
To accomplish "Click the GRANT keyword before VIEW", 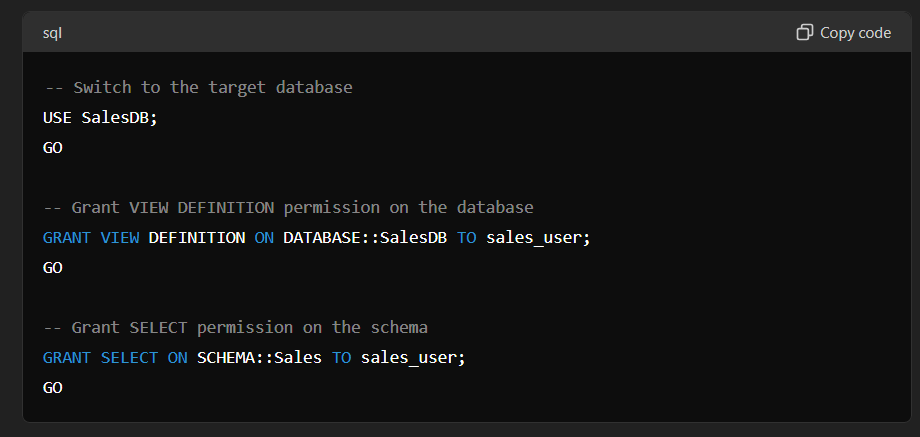I will (67, 238).
